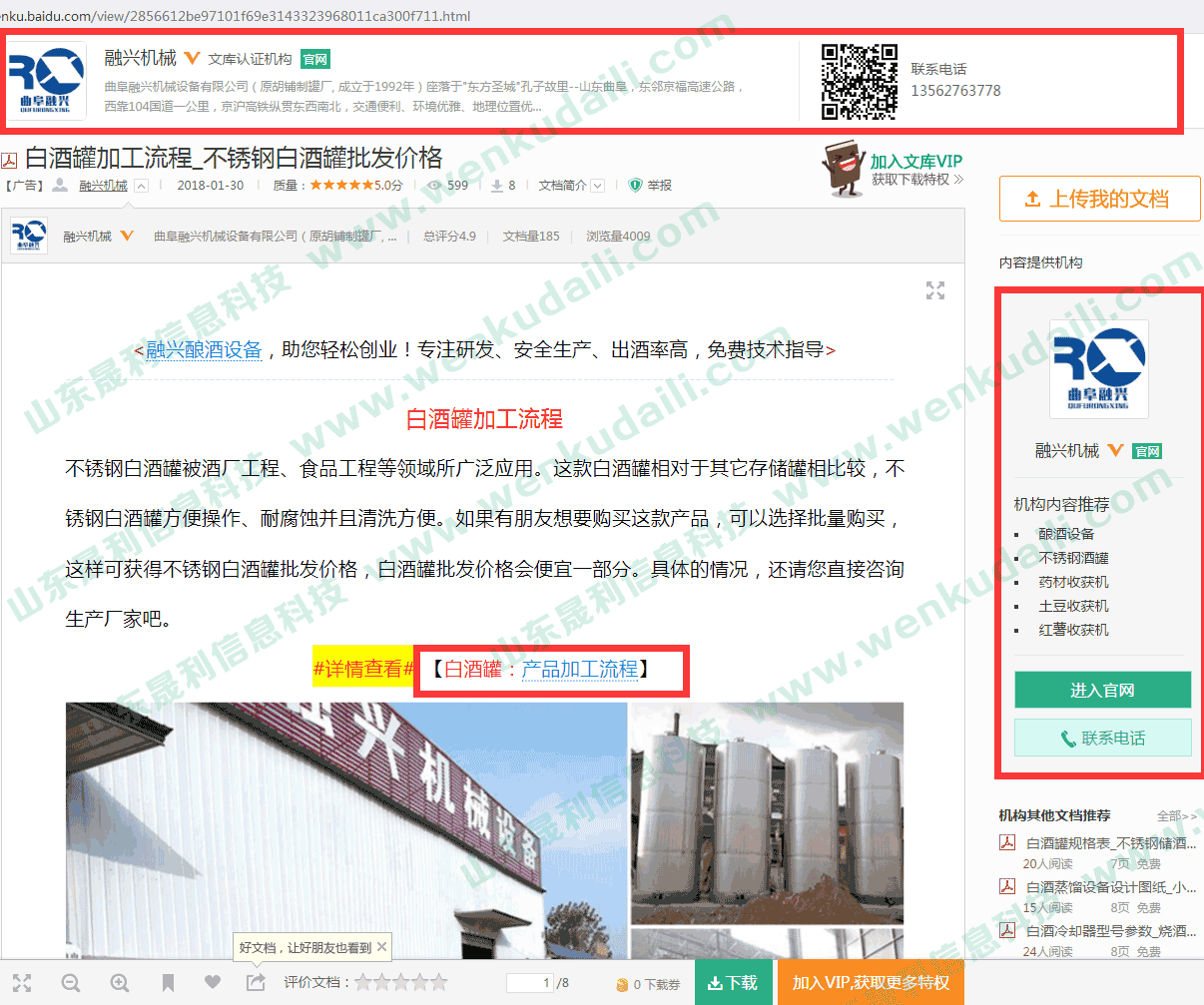Open 酿酒设备 recommended link
Viewport: 1204px width, 1005px height.
(1066, 534)
